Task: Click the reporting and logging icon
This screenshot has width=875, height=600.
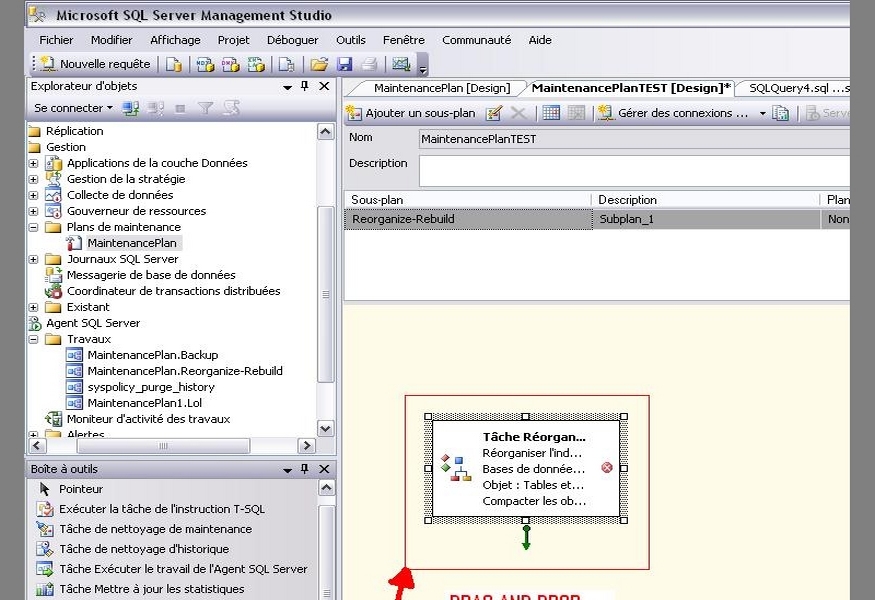Action: coord(780,113)
